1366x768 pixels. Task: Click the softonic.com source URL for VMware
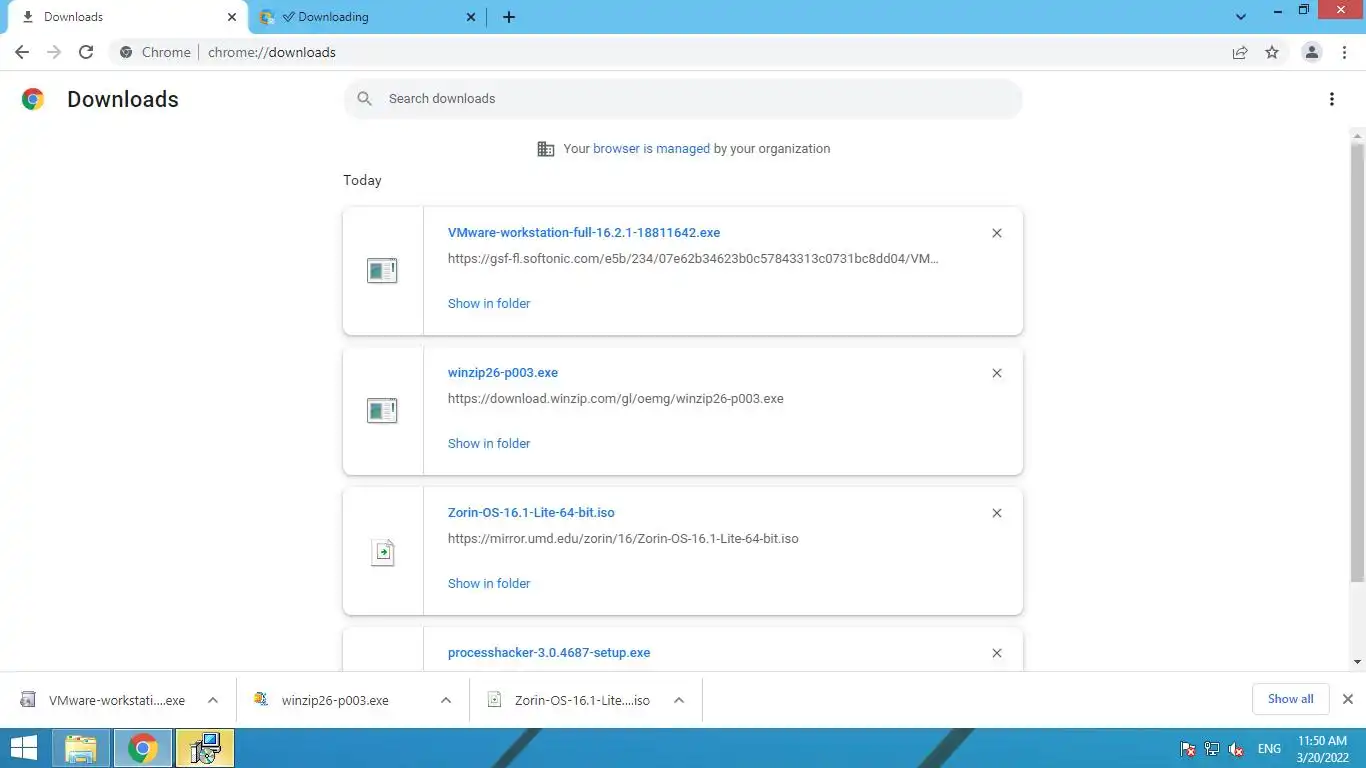(693, 258)
